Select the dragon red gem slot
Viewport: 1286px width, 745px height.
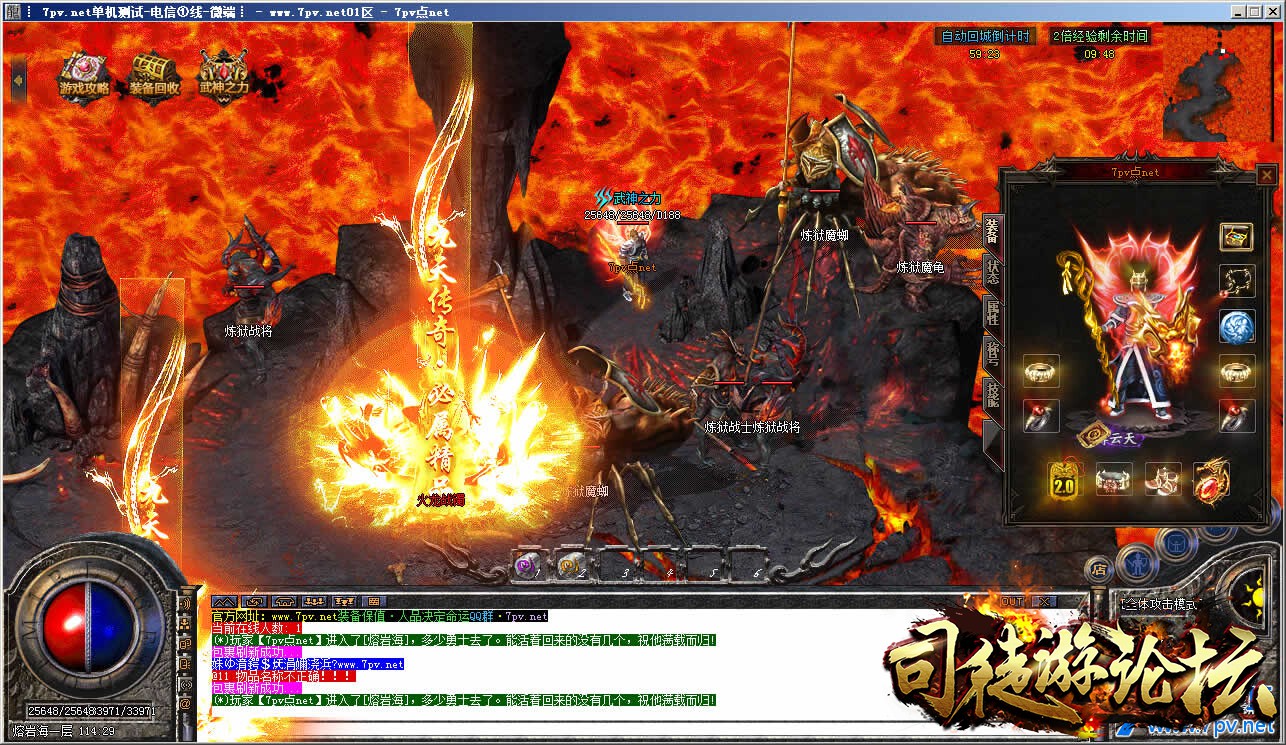click(x=1212, y=479)
